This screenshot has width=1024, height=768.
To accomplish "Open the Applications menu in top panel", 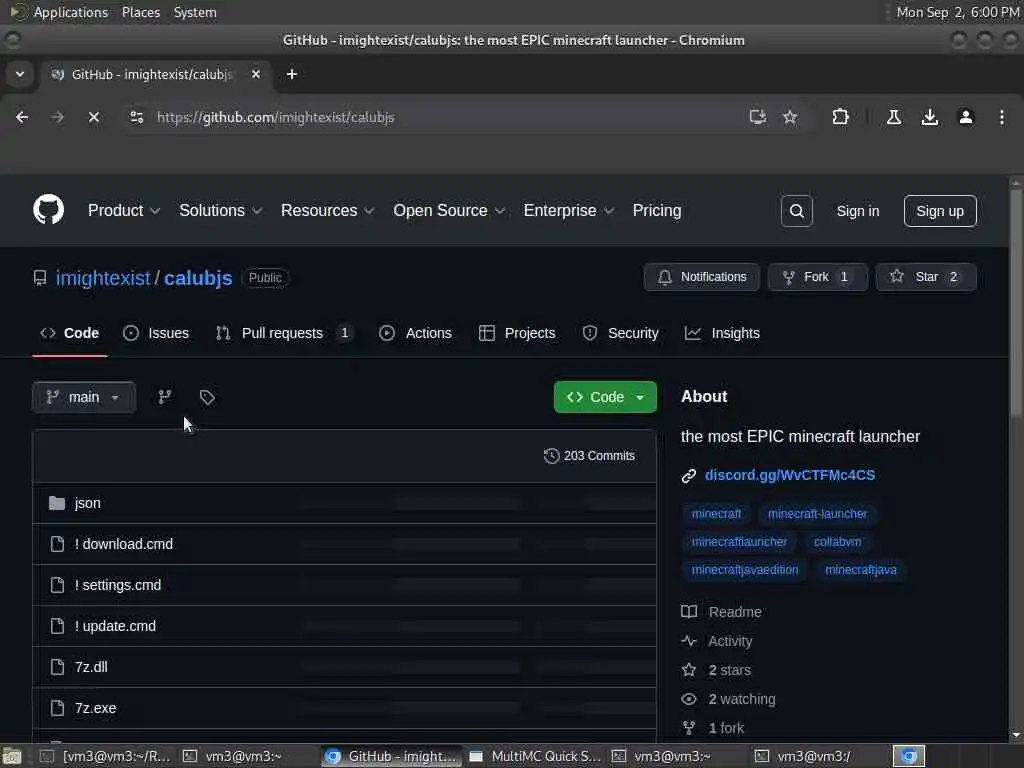I will pyautogui.click(x=71, y=12).
